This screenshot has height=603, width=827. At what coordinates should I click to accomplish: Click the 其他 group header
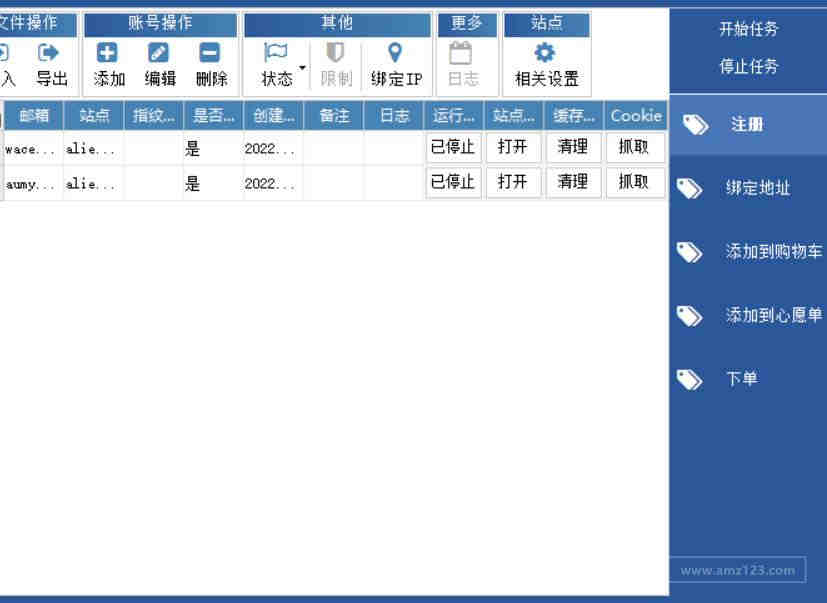tap(337, 24)
